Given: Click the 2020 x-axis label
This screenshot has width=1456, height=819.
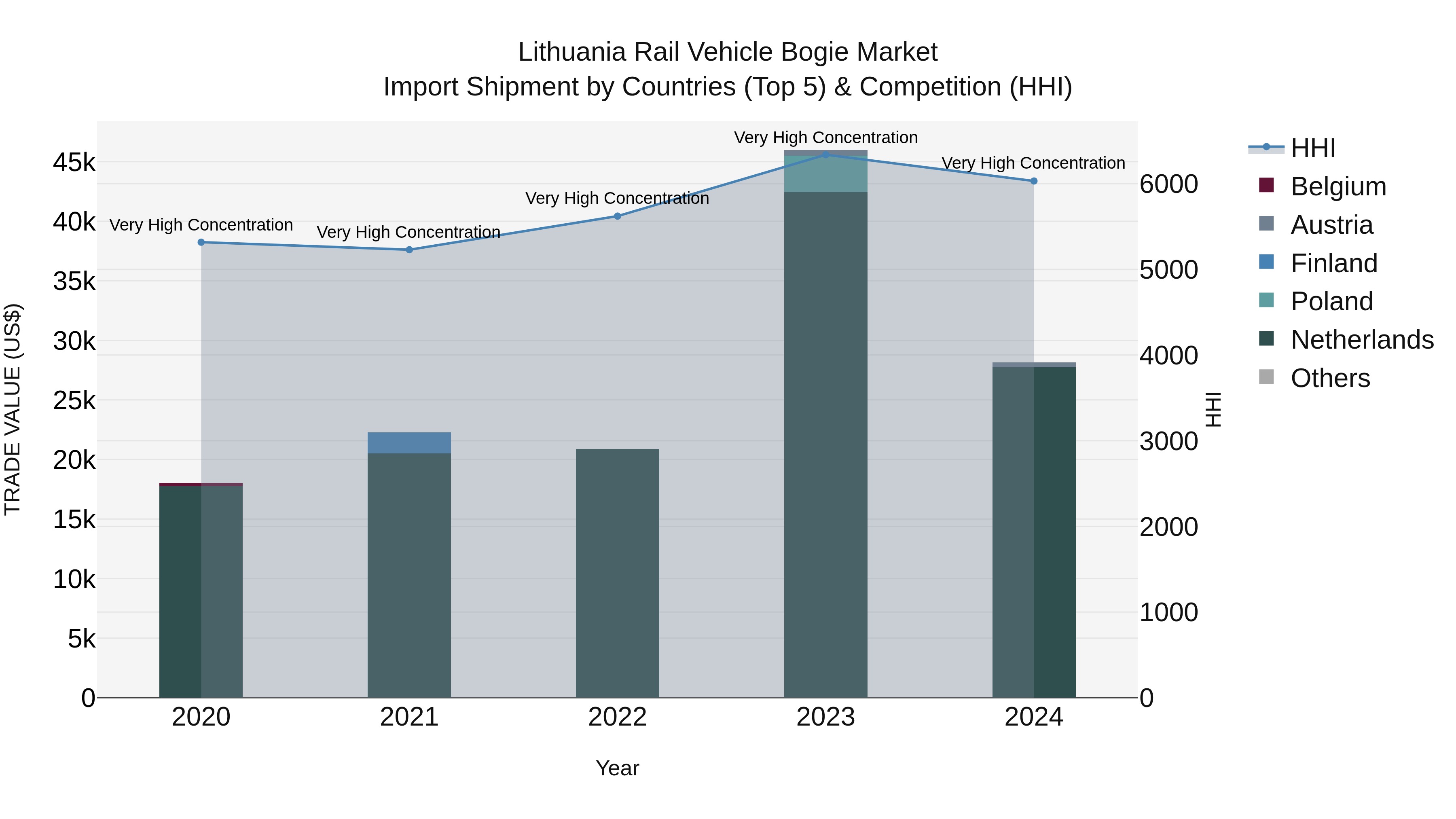Looking at the screenshot, I should [201, 717].
